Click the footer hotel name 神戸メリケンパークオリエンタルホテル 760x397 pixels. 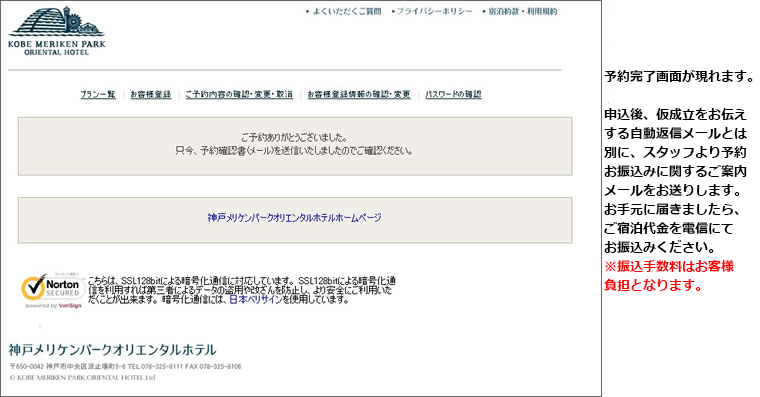tap(112, 349)
